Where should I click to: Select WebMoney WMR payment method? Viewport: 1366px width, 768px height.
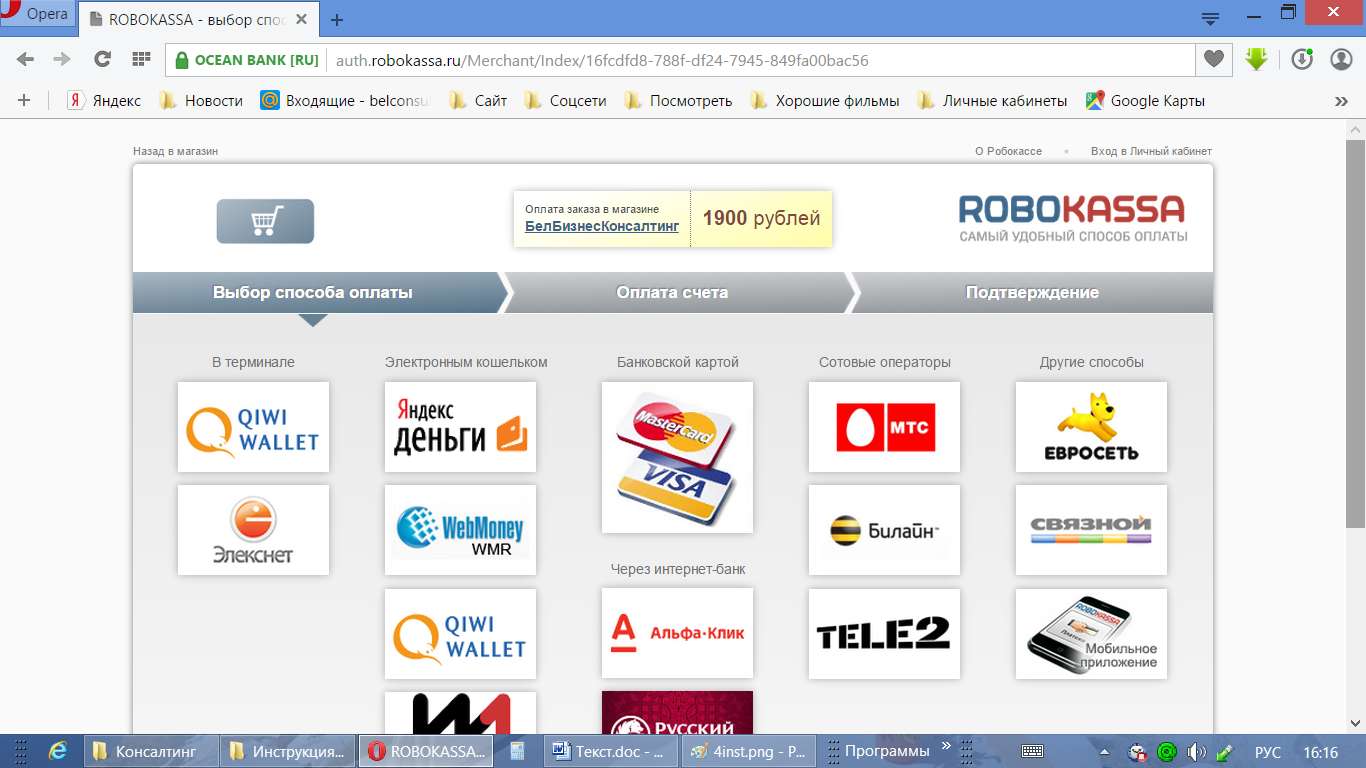pos(460,530)
